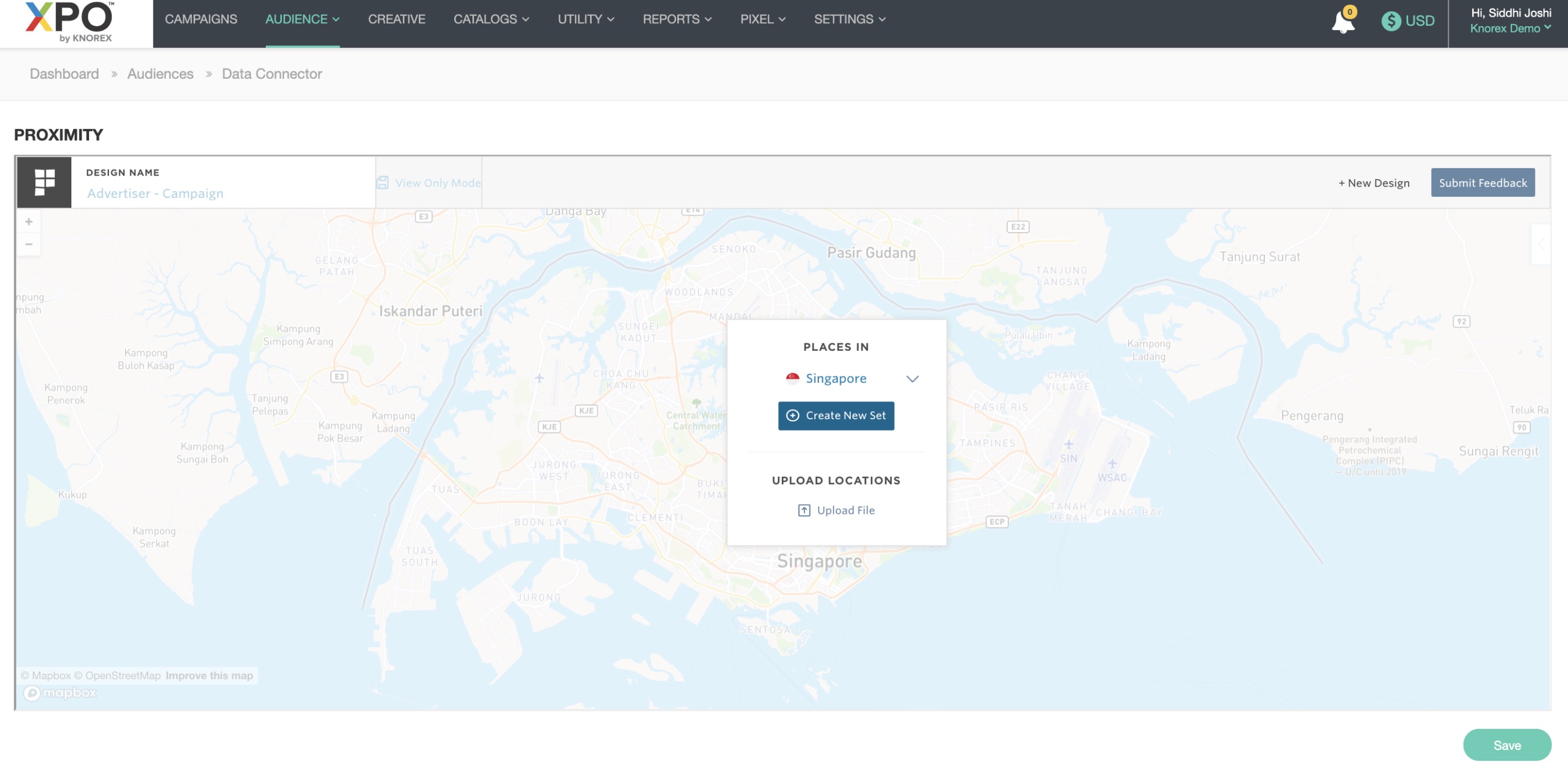Zoom in the map with plus button
The width and height of the screenshot is (1568, 763).
29,221
